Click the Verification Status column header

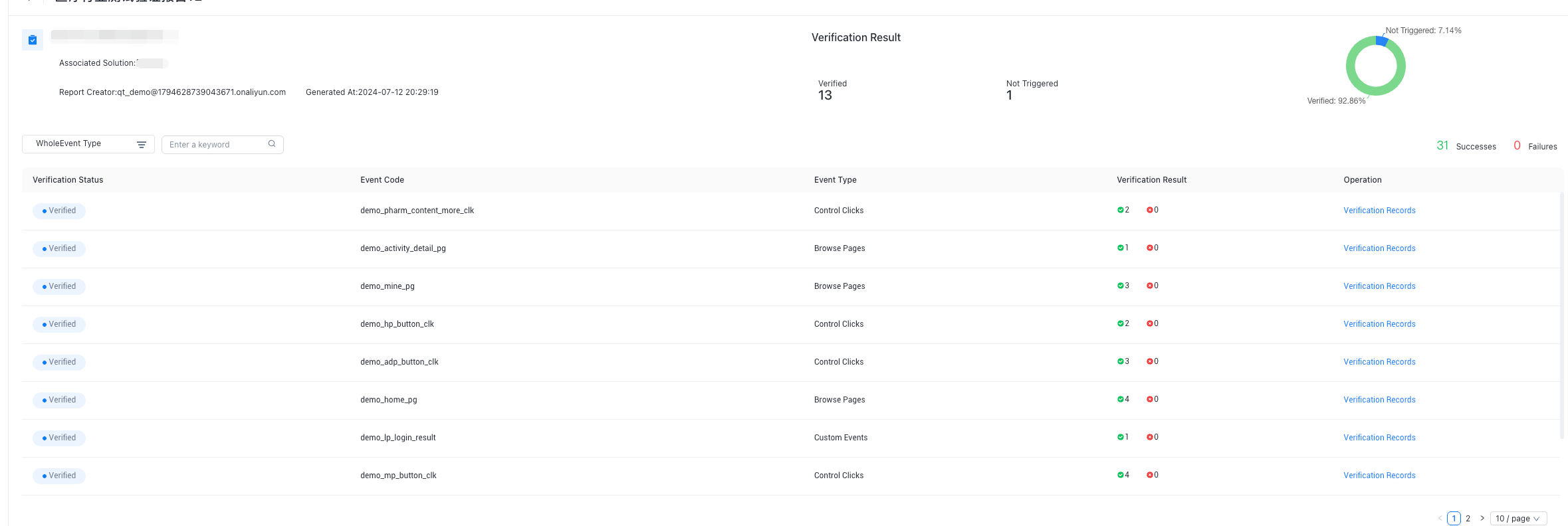coord(68,180)
